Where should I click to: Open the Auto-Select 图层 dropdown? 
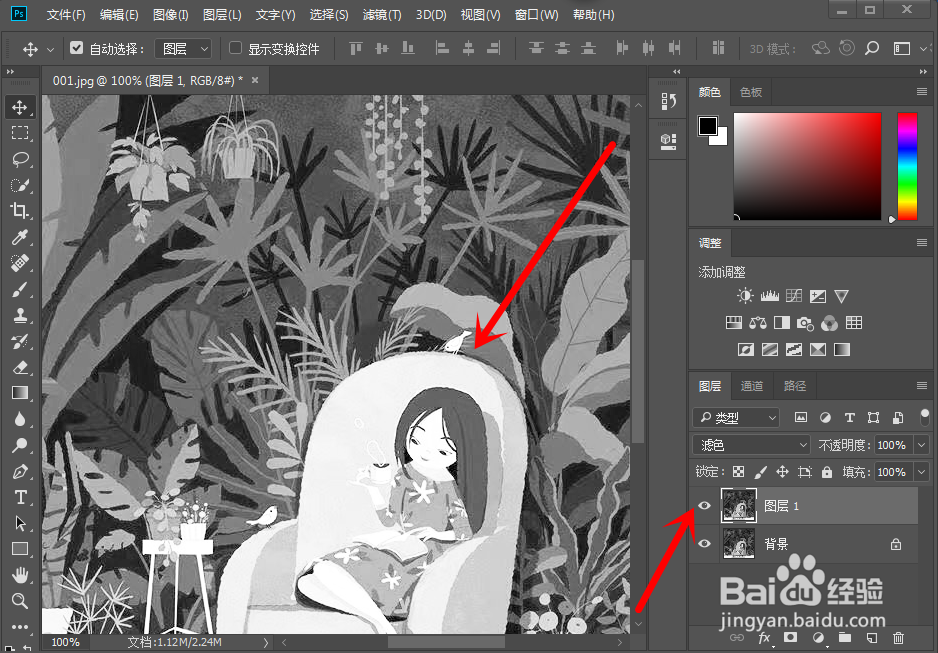[x=183, y=48]
